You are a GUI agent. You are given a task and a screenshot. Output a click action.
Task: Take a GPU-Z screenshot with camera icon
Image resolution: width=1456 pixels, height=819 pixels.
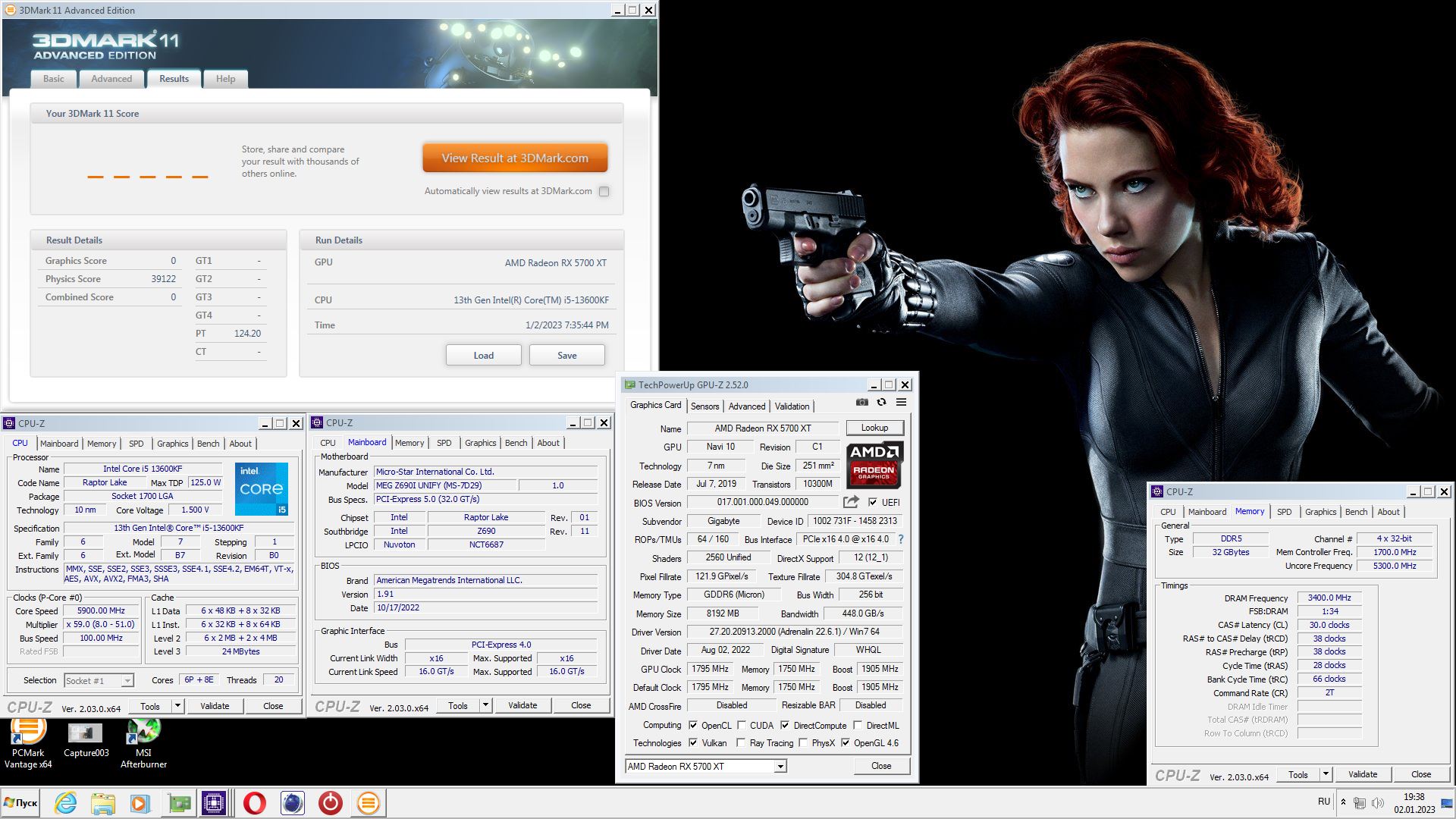862,403
